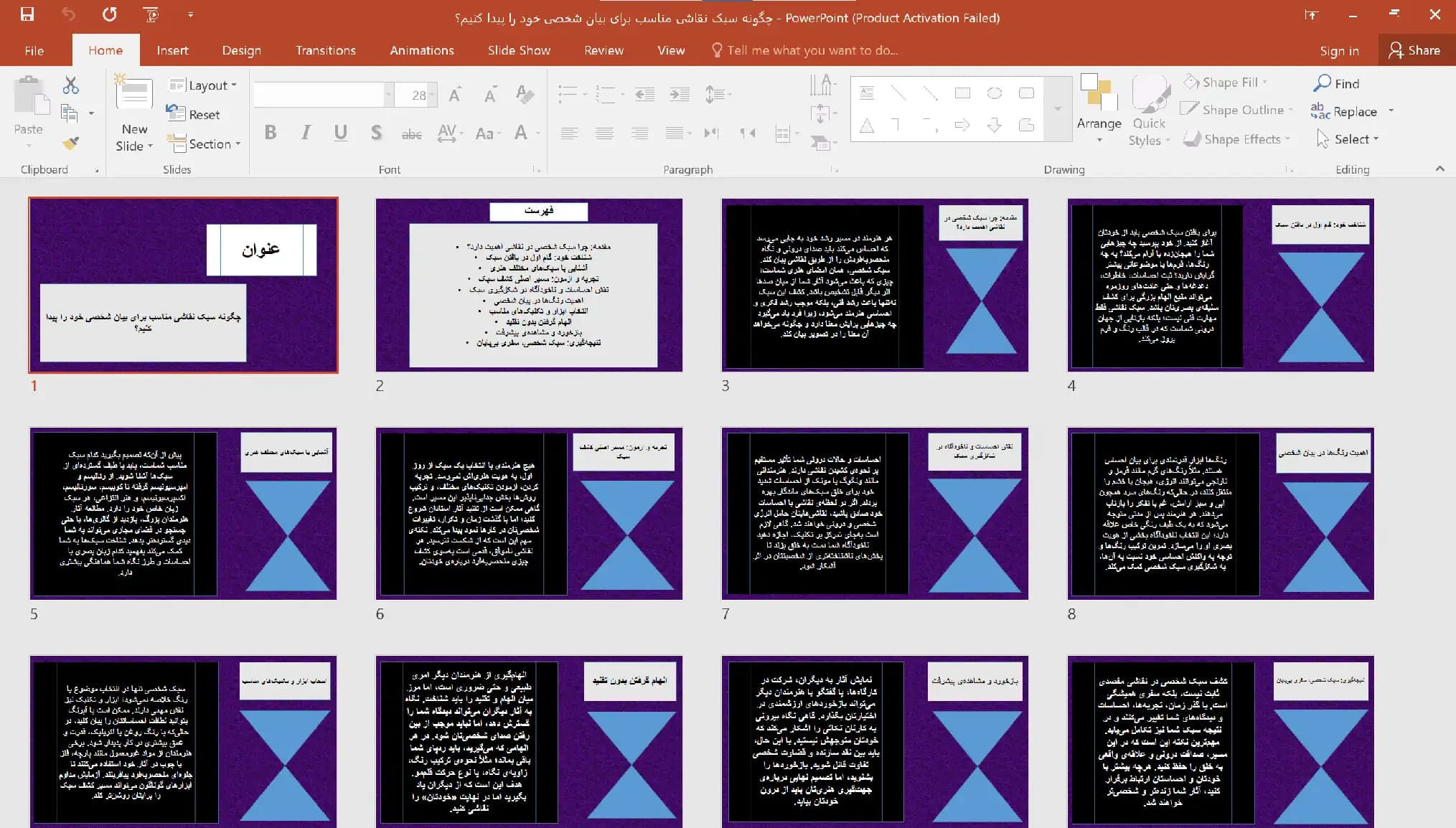Viewport: 1456px width, 828px height.
Task: Increase font size with the large A icon
Action: (x=455, y=95)
